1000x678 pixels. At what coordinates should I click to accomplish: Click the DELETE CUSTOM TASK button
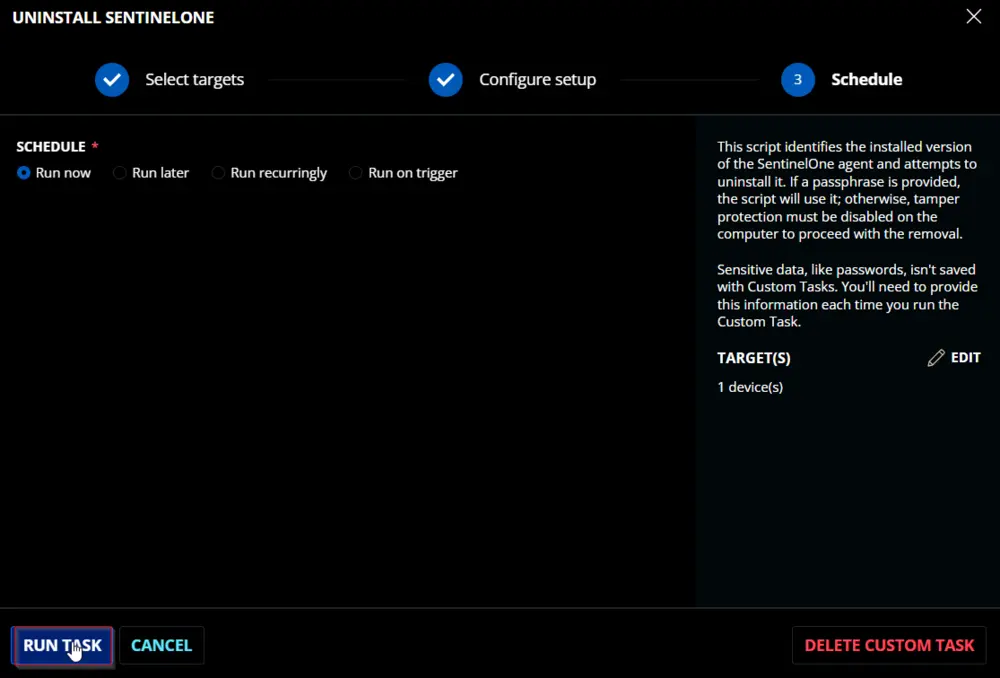point(889,645)
